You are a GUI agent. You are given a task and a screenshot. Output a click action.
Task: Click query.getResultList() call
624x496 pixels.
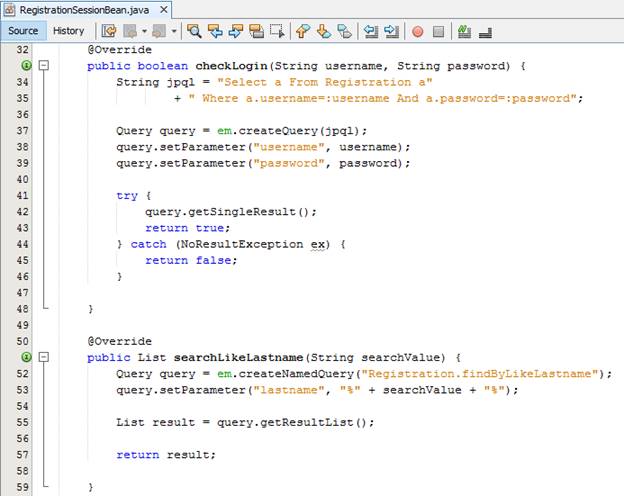(292, 422)
